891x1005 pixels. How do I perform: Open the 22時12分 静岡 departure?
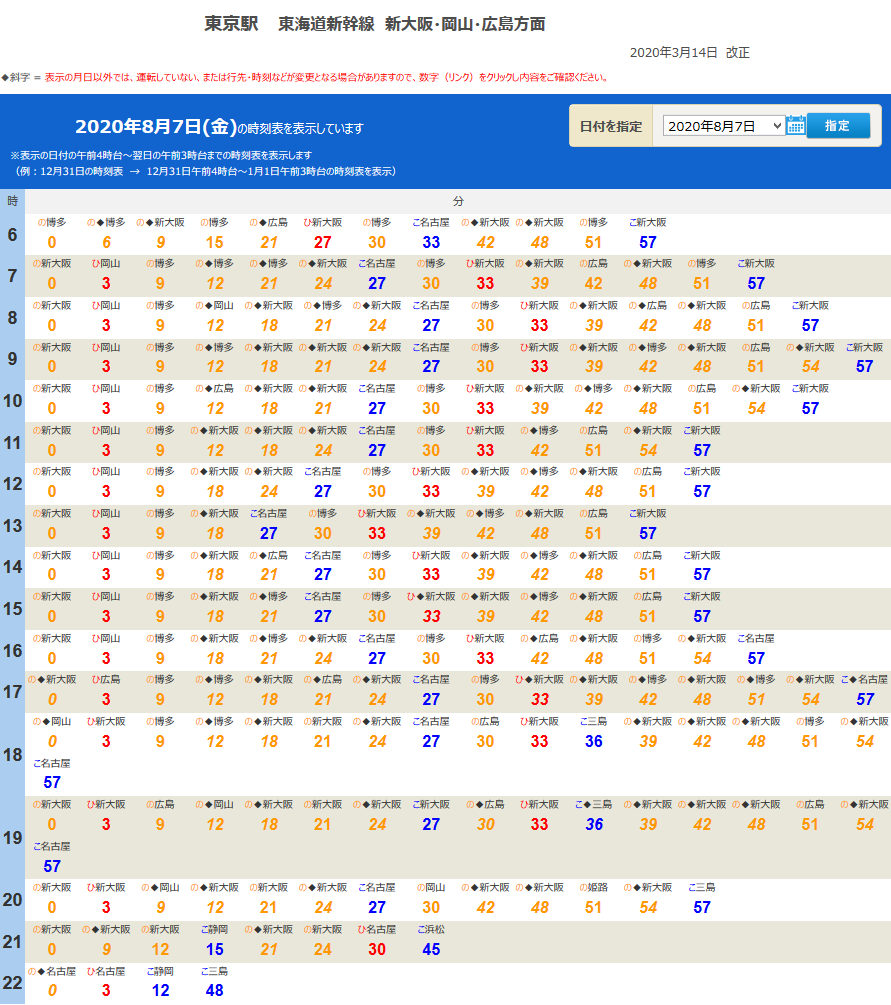(160, 990)
